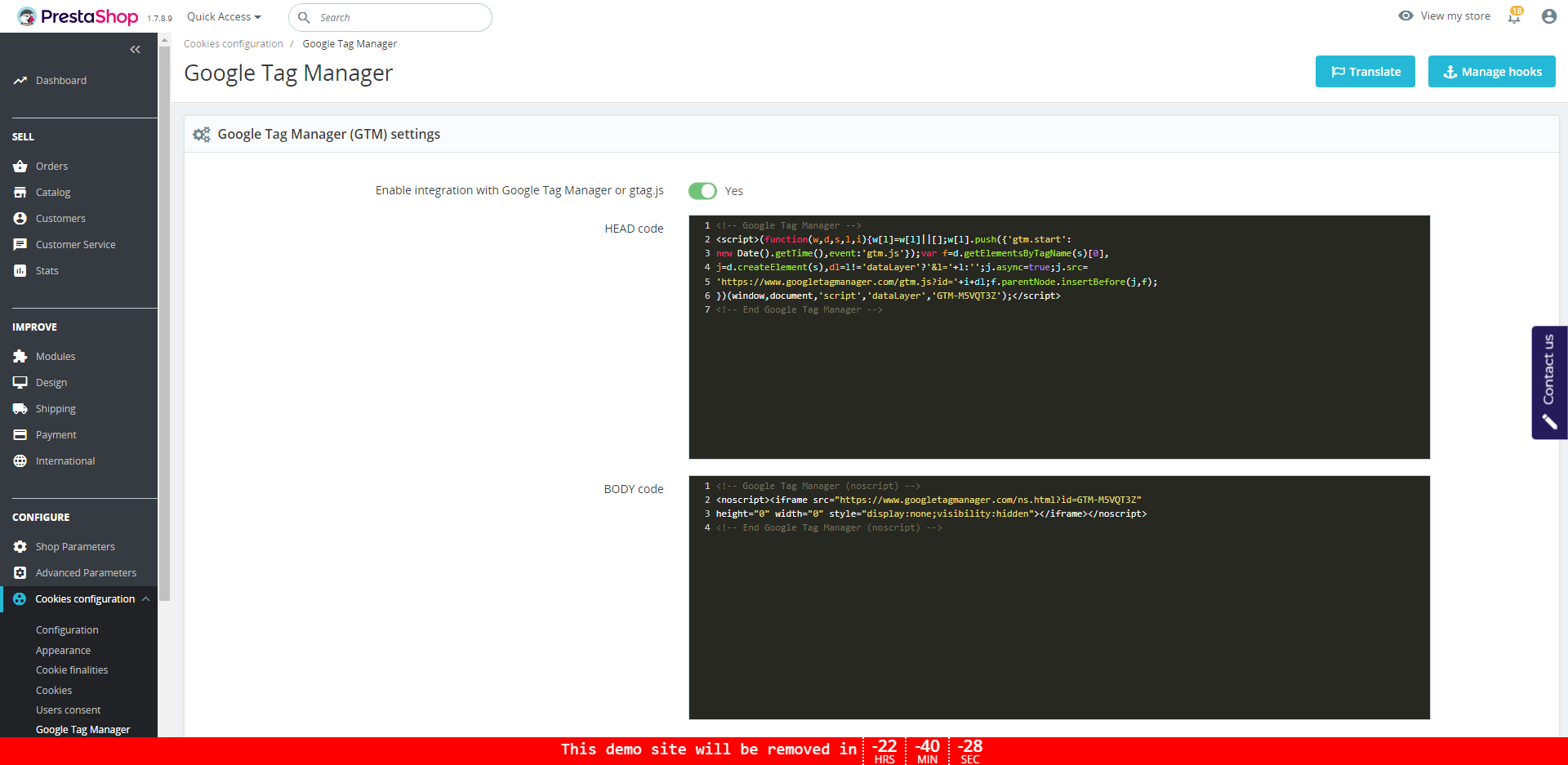Click the Customers menu label
Viewport: 1568px width, 765px height.
tap(60, 218)
